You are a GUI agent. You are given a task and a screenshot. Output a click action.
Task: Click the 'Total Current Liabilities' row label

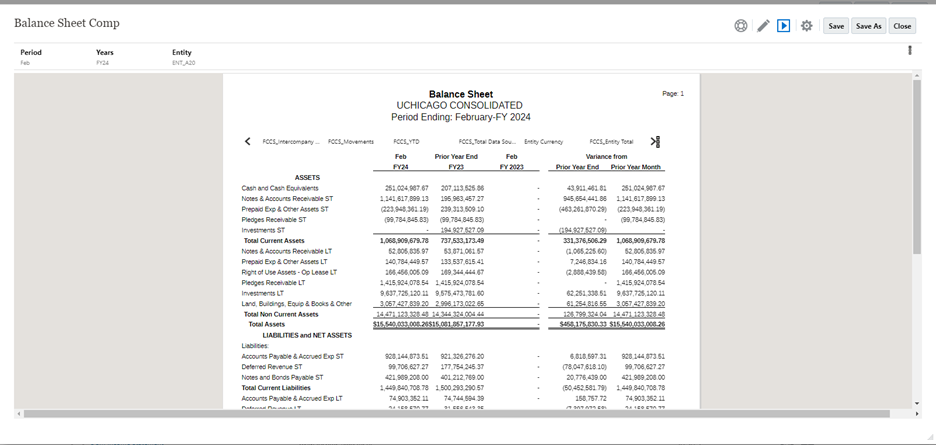276,388
